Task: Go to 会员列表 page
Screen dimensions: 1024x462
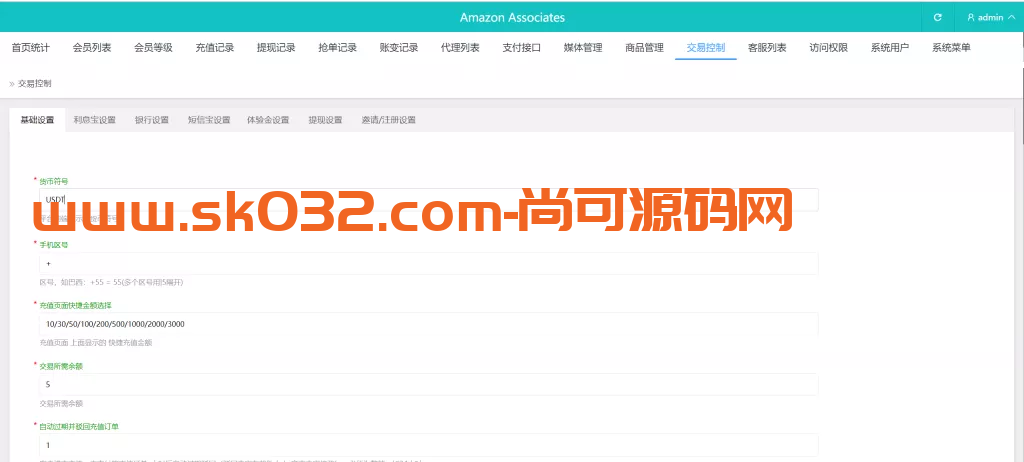Action: click(x=92, y=48)
